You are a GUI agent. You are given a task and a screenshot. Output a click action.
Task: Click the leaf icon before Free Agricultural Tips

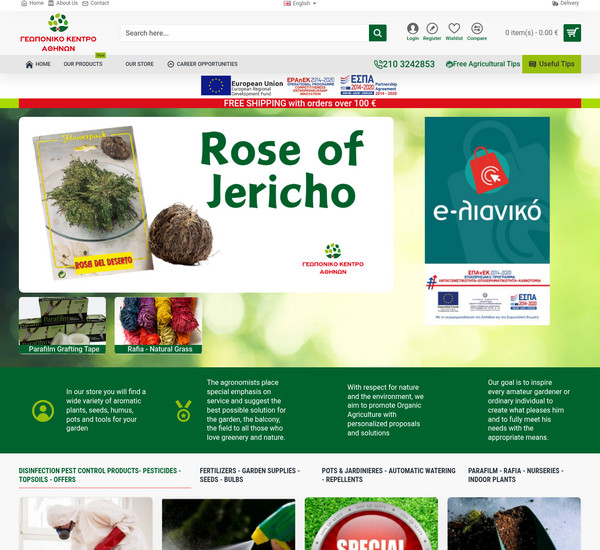point(449,64)
